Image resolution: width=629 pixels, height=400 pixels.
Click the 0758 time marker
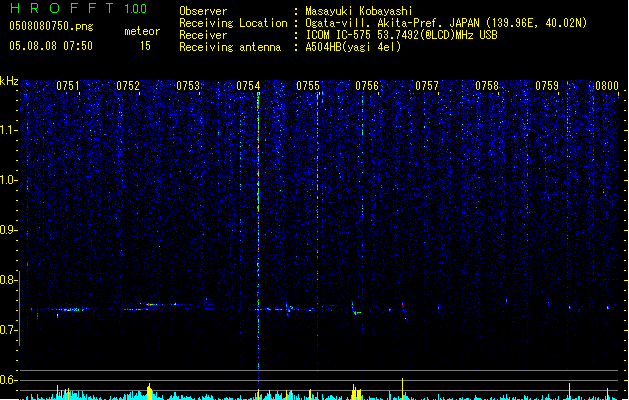click(487, 86)
